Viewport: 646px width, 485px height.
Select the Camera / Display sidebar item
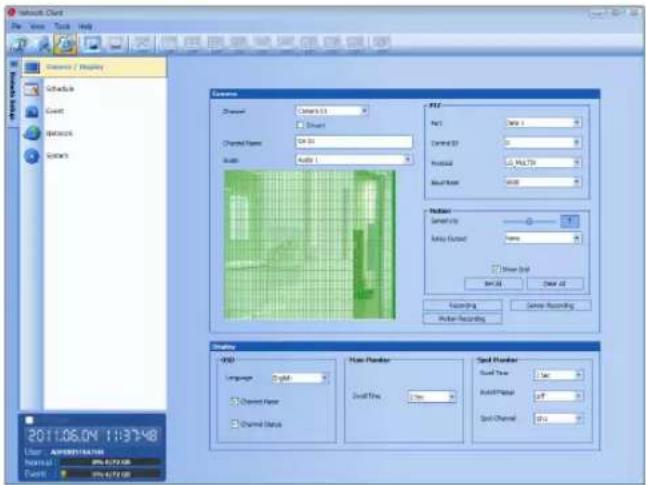click(94, 67)
